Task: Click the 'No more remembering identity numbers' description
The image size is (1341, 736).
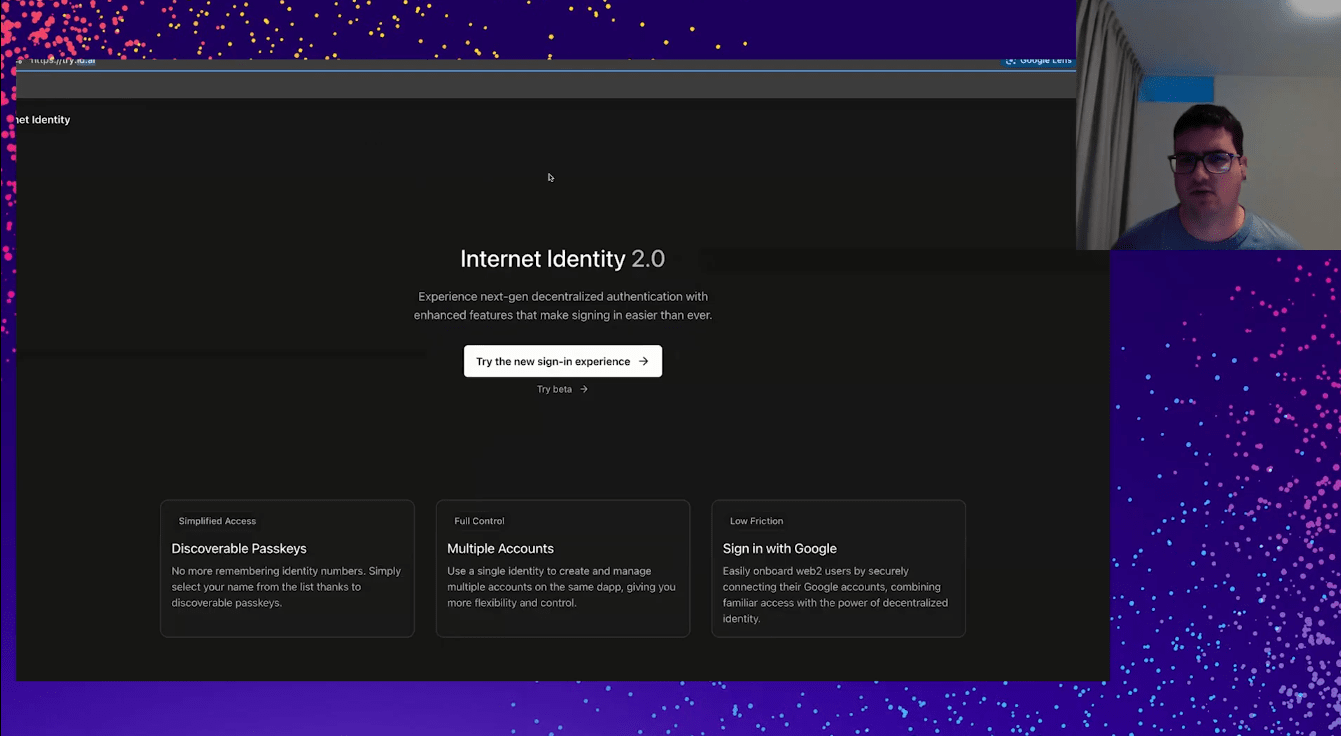Action: click(x=287, y=587)
